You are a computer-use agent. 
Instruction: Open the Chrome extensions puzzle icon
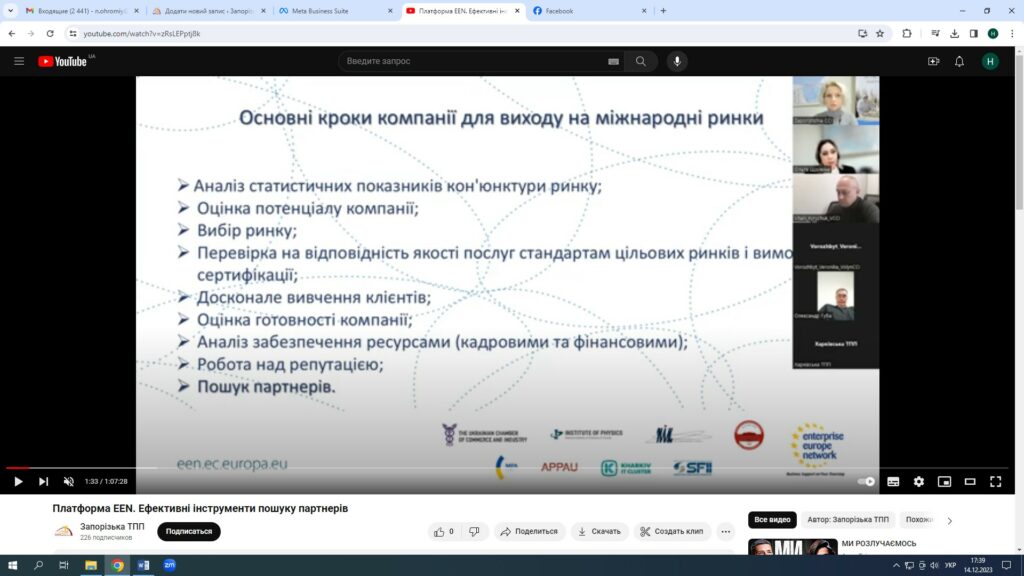click(x=906, y=33)
